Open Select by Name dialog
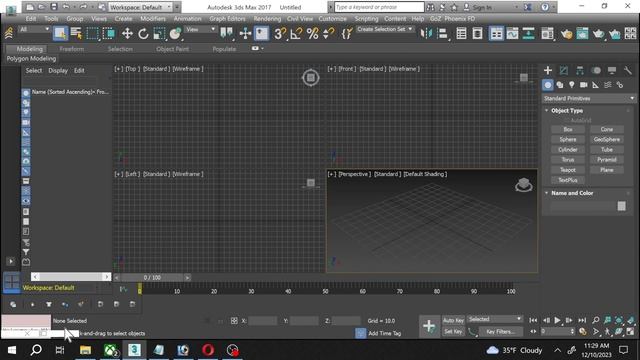Viewport: 640px width, 360px height. (x=76, y=33)
